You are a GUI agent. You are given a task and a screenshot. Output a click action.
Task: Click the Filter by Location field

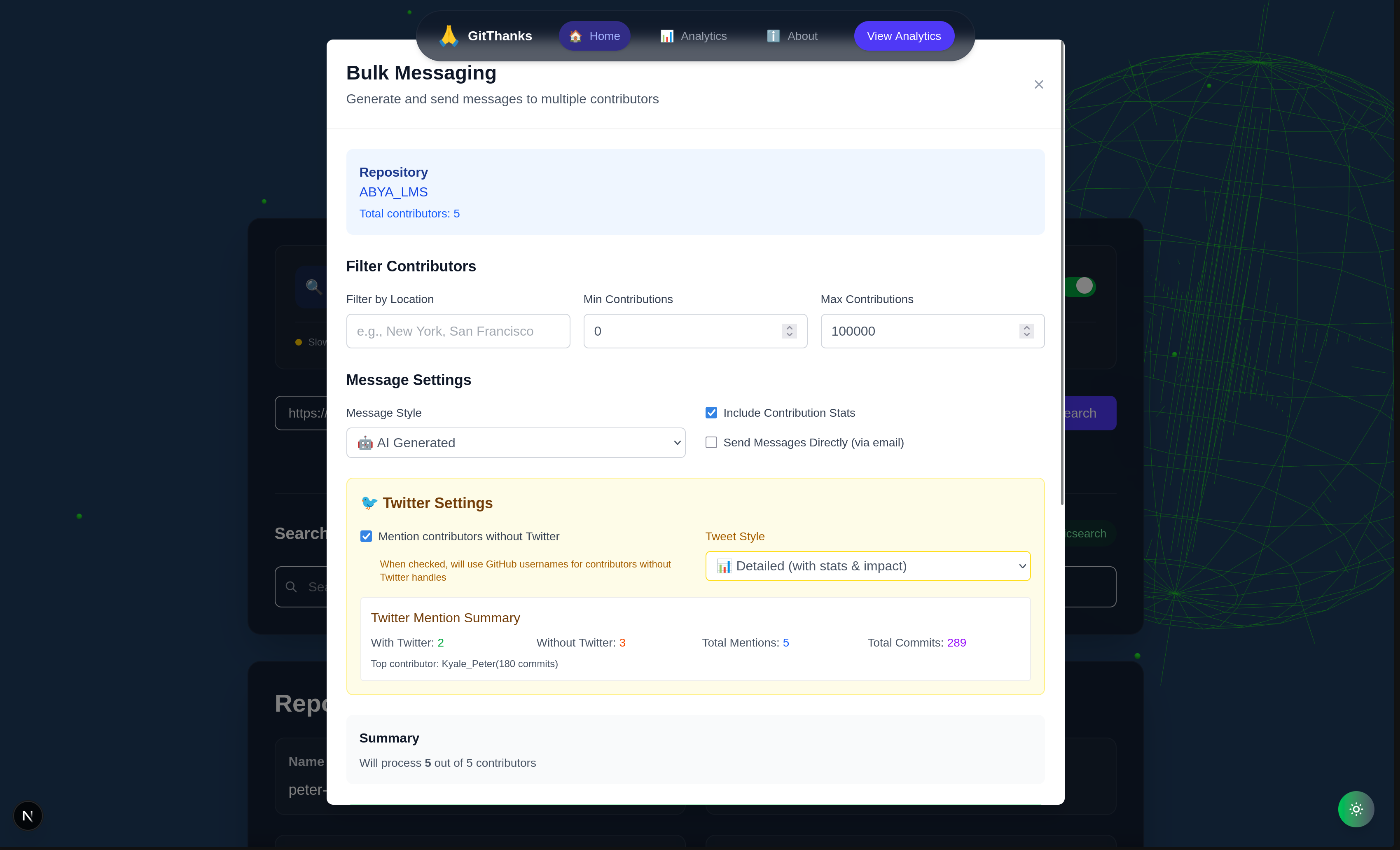pyautogui.click(x=458, y=331)
